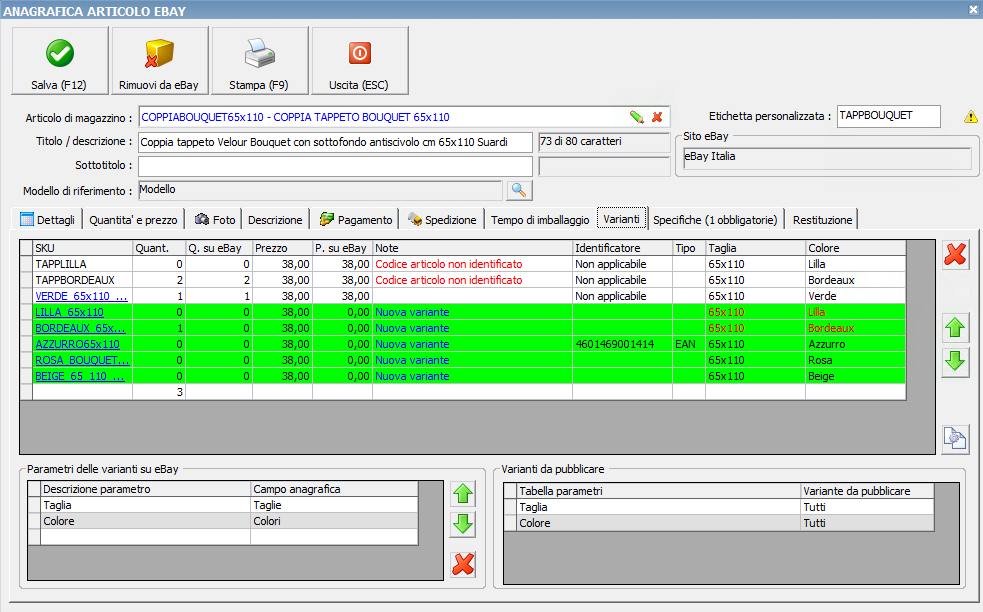983x612 pixels.
Task: Delete variant with red X beside the grid
Action: click(956, 255)
